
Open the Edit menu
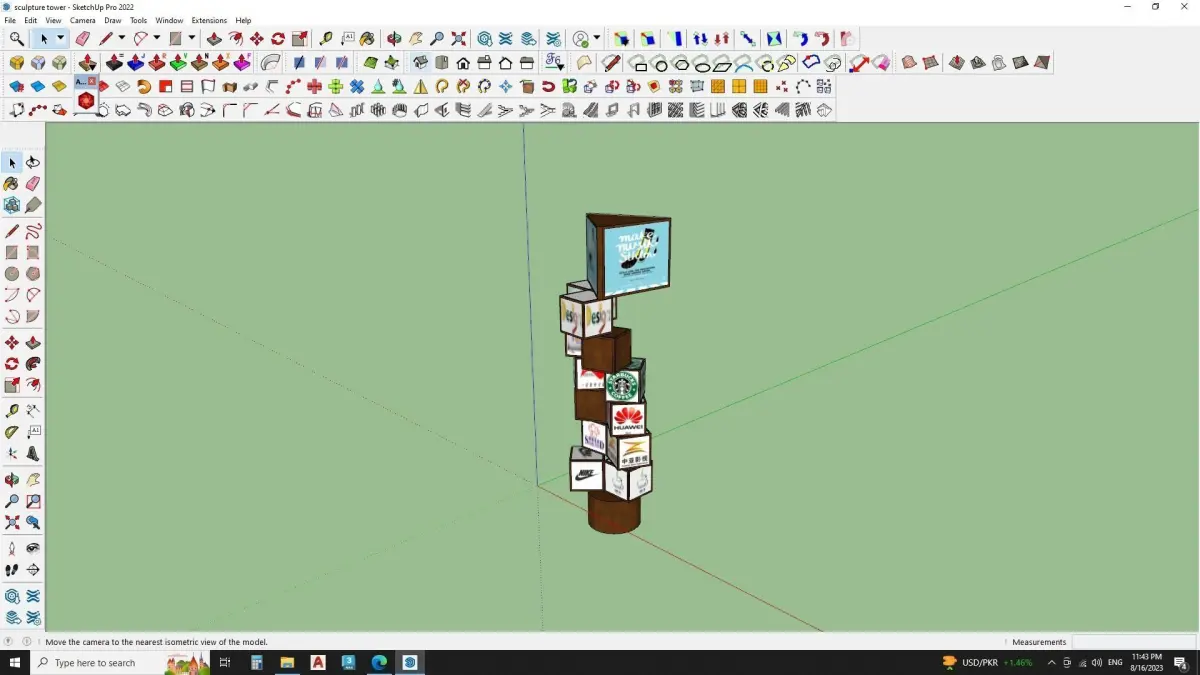click(31, 20)
